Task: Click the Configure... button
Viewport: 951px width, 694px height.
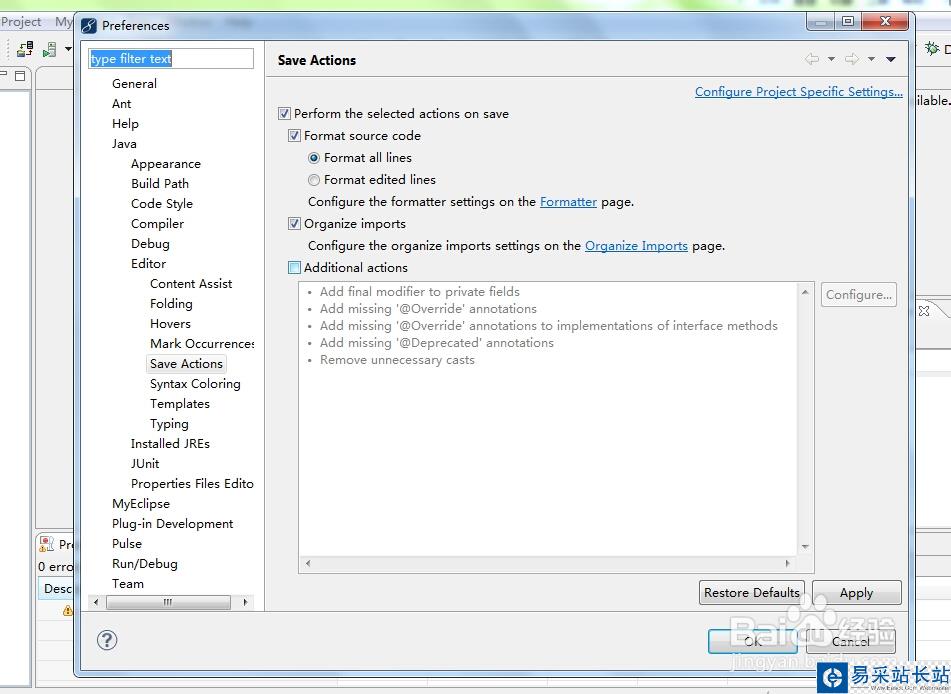Action: pos(859,295)
